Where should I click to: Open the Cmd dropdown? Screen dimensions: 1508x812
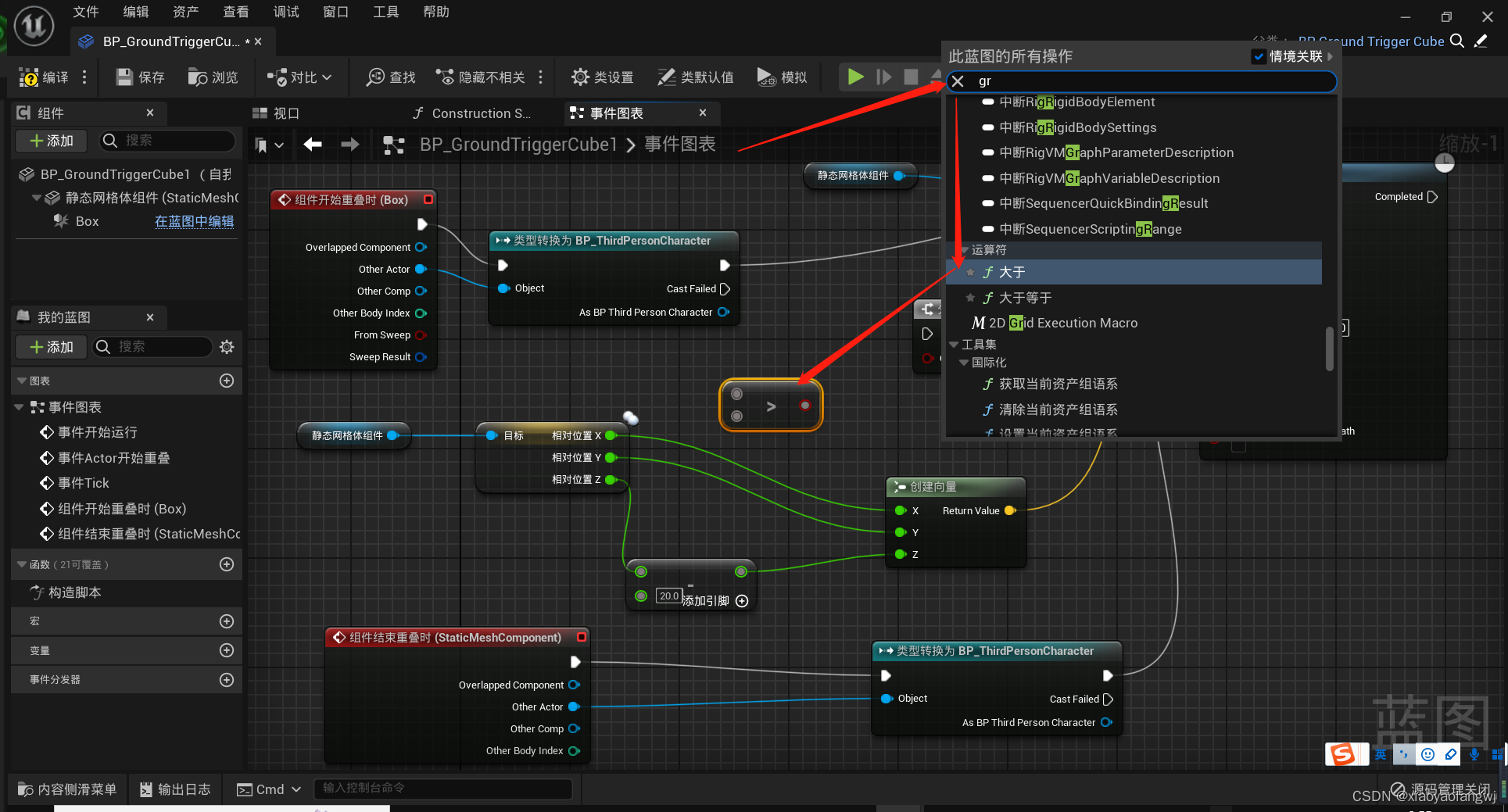click(x=269, y=789)
